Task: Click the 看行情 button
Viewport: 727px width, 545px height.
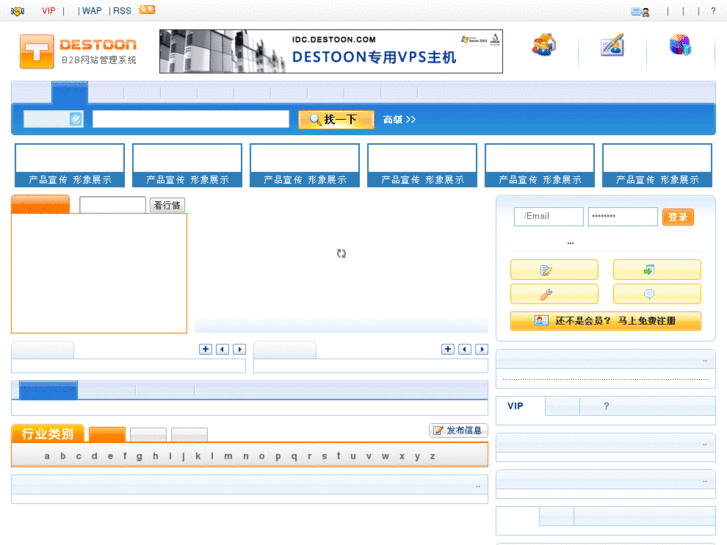Action: pyautogui.click(x=167, y=205)
